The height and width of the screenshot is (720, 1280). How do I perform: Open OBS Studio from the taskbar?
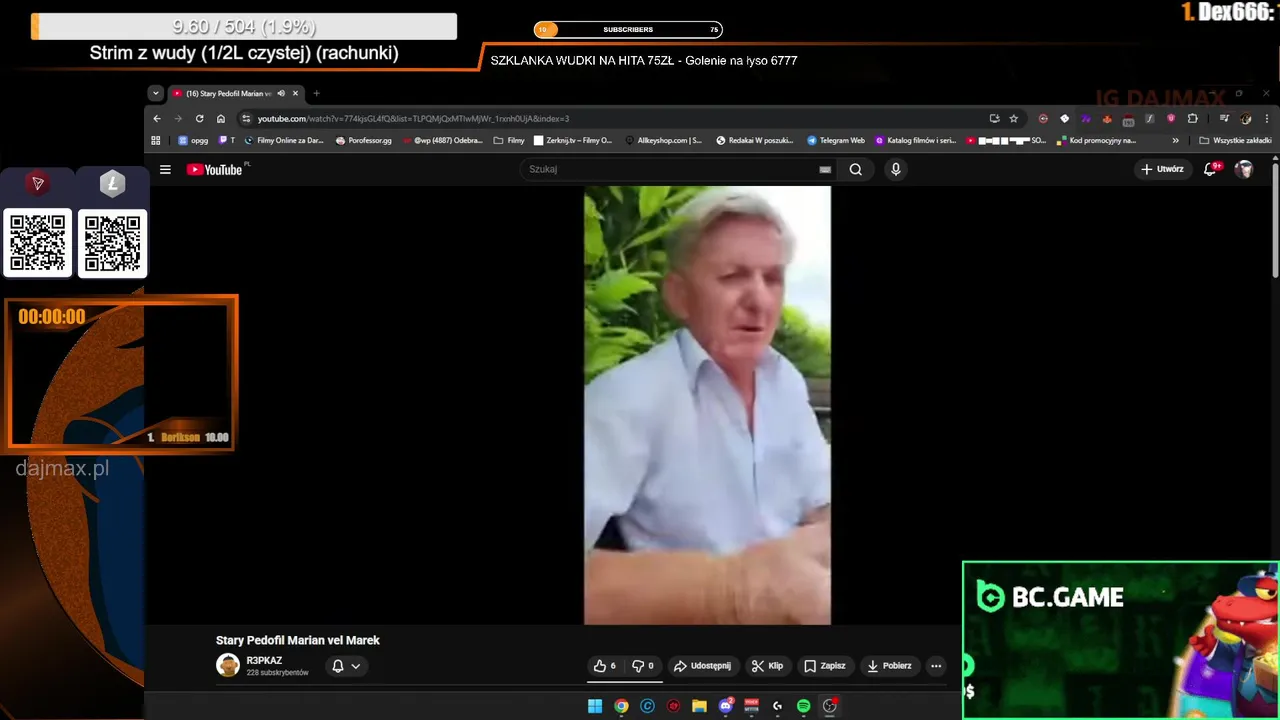click(x=829, y=706)
